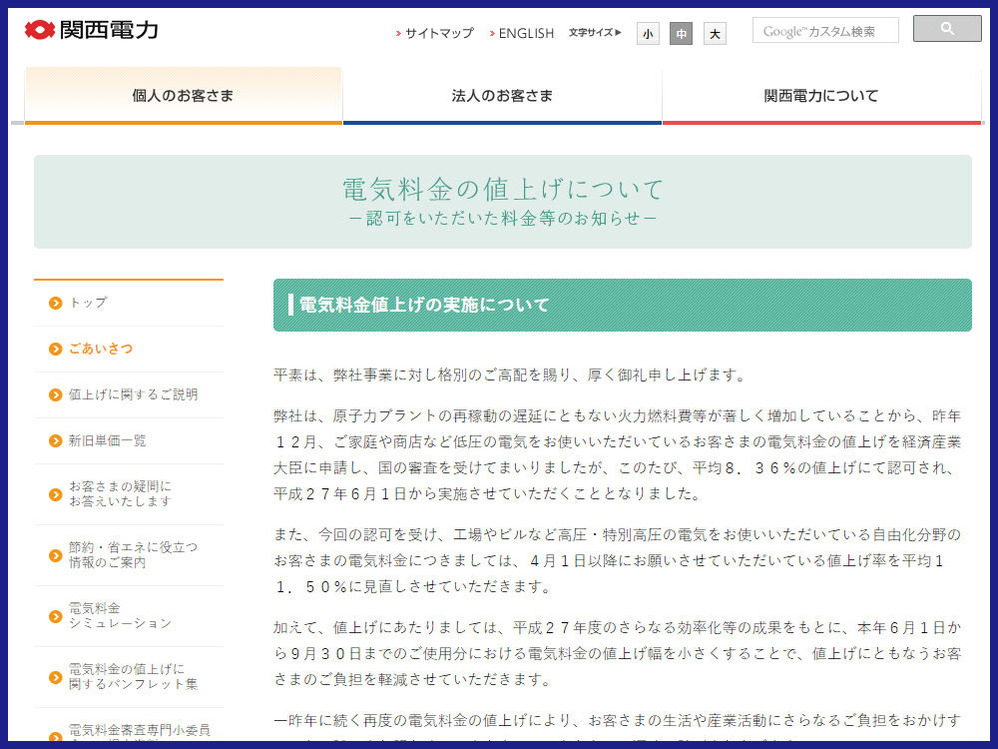Open the サイトマップ link
The height and width of the screenshot is (749, 998).
click(x=439, y=33)
